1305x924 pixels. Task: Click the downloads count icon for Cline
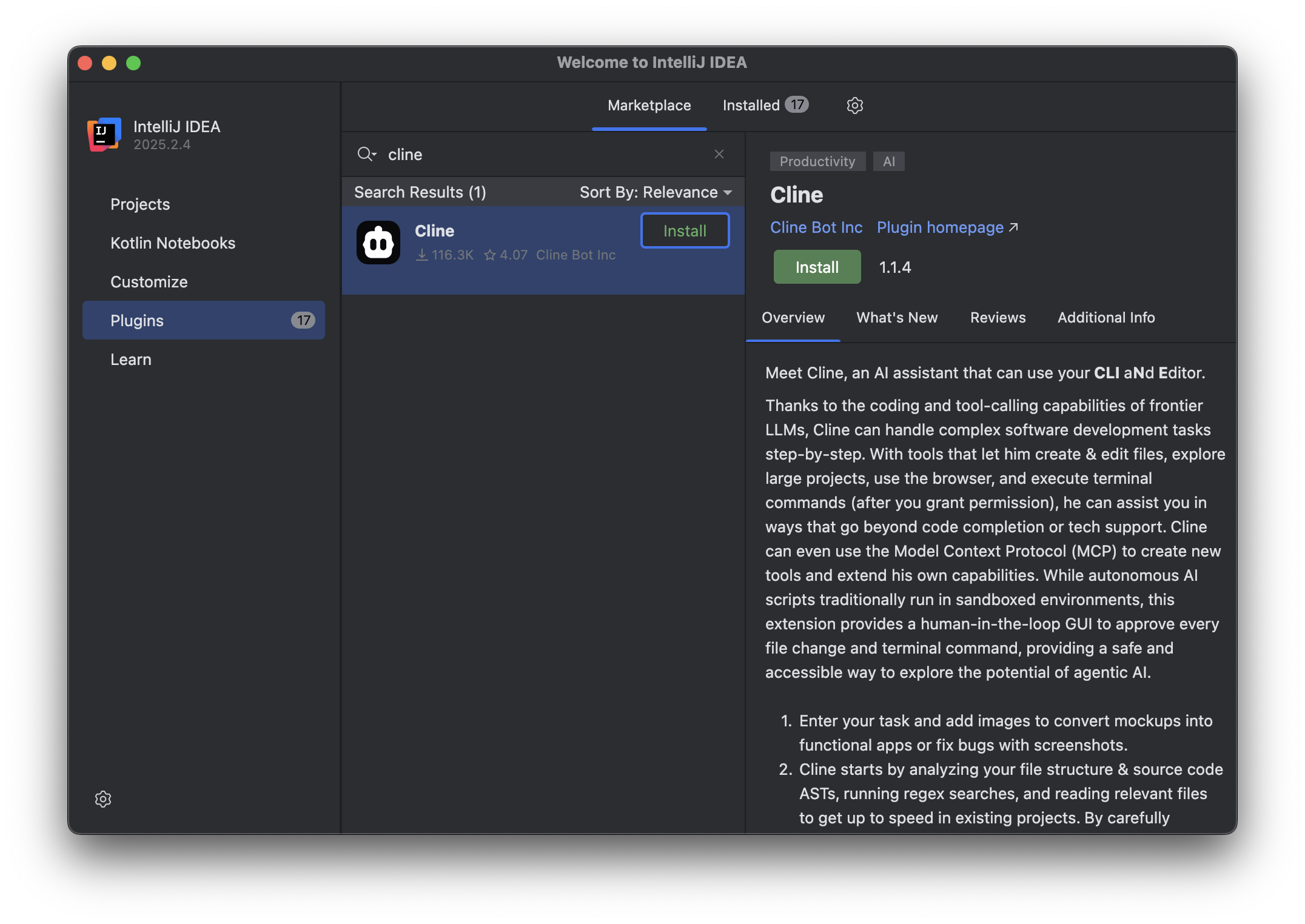point(422,255)
